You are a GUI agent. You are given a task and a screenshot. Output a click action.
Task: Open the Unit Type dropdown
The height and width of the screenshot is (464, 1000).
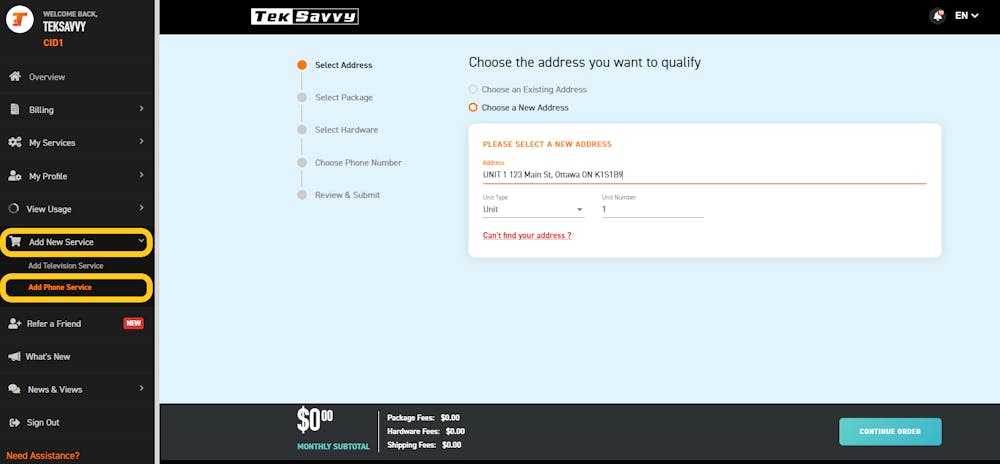pos(533,209)
